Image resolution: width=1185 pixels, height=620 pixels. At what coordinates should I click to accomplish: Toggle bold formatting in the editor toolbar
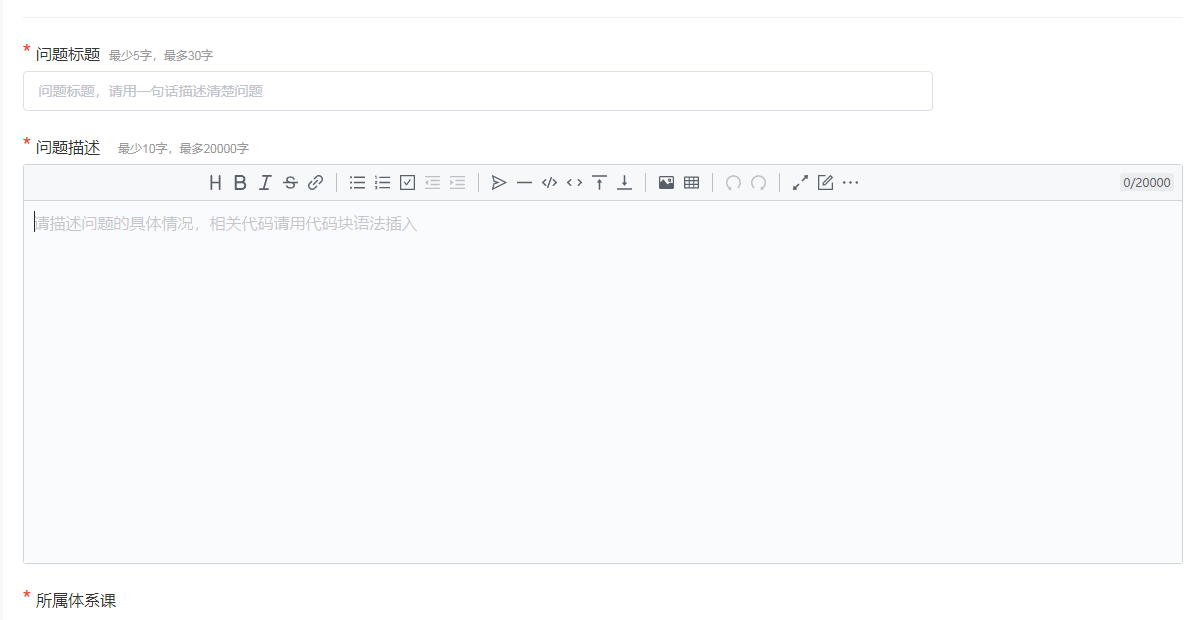tap(240, 183)
